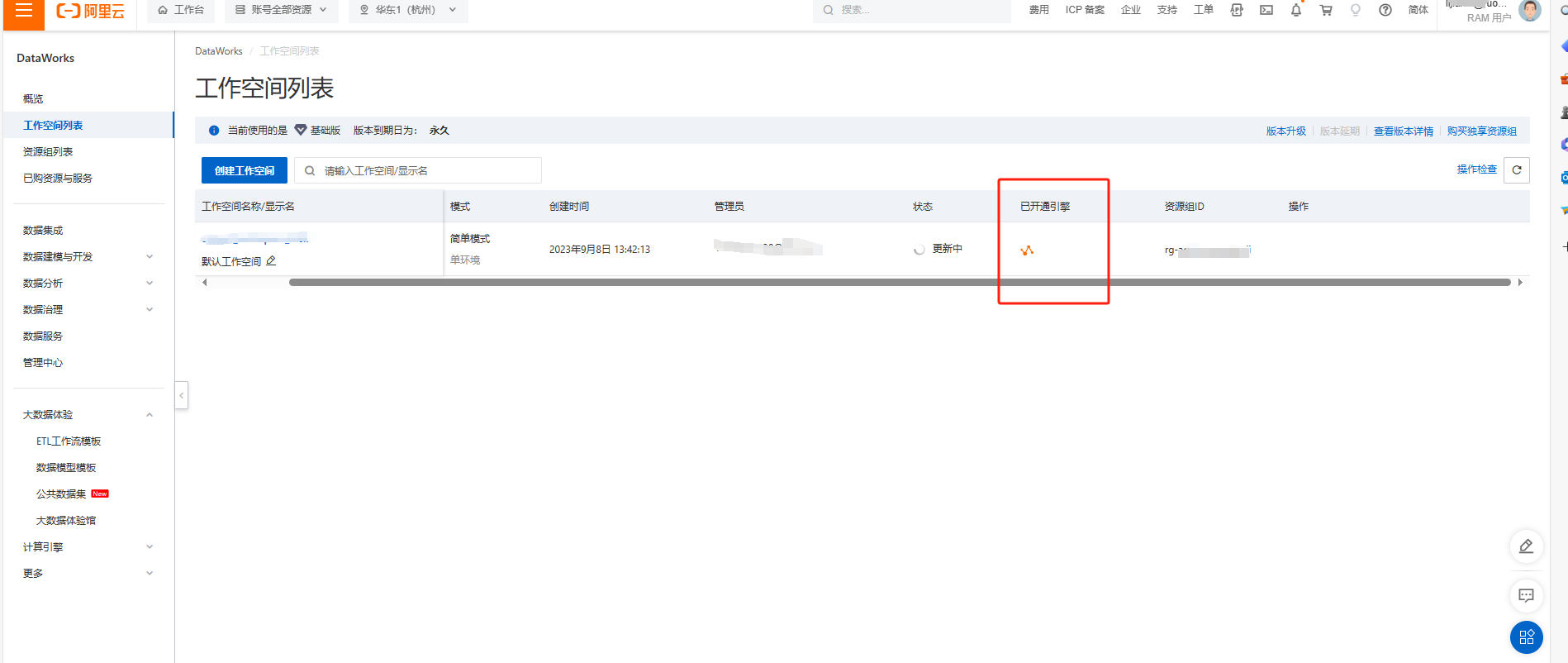
Task: Open 数据模型模板
Action: pyautogui.click(x=66, y=468)
